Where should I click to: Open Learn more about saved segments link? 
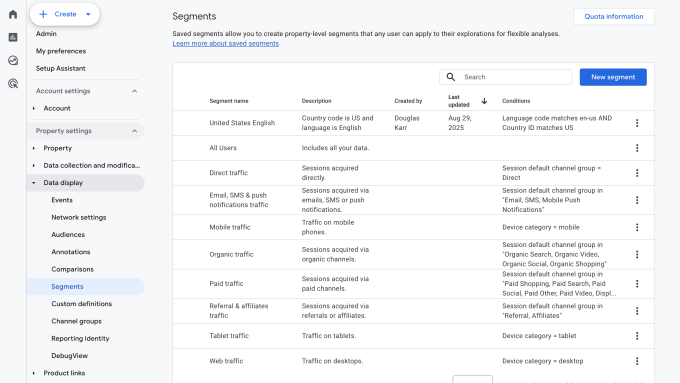click(x=226, y=43)
